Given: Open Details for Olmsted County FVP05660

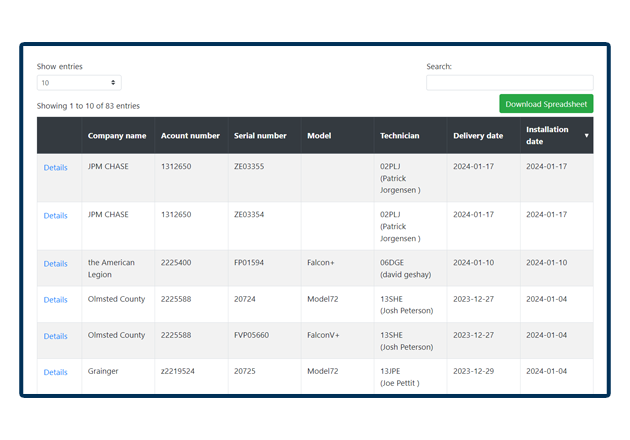Looking at the screenshot, I should (x=56, y=336).
